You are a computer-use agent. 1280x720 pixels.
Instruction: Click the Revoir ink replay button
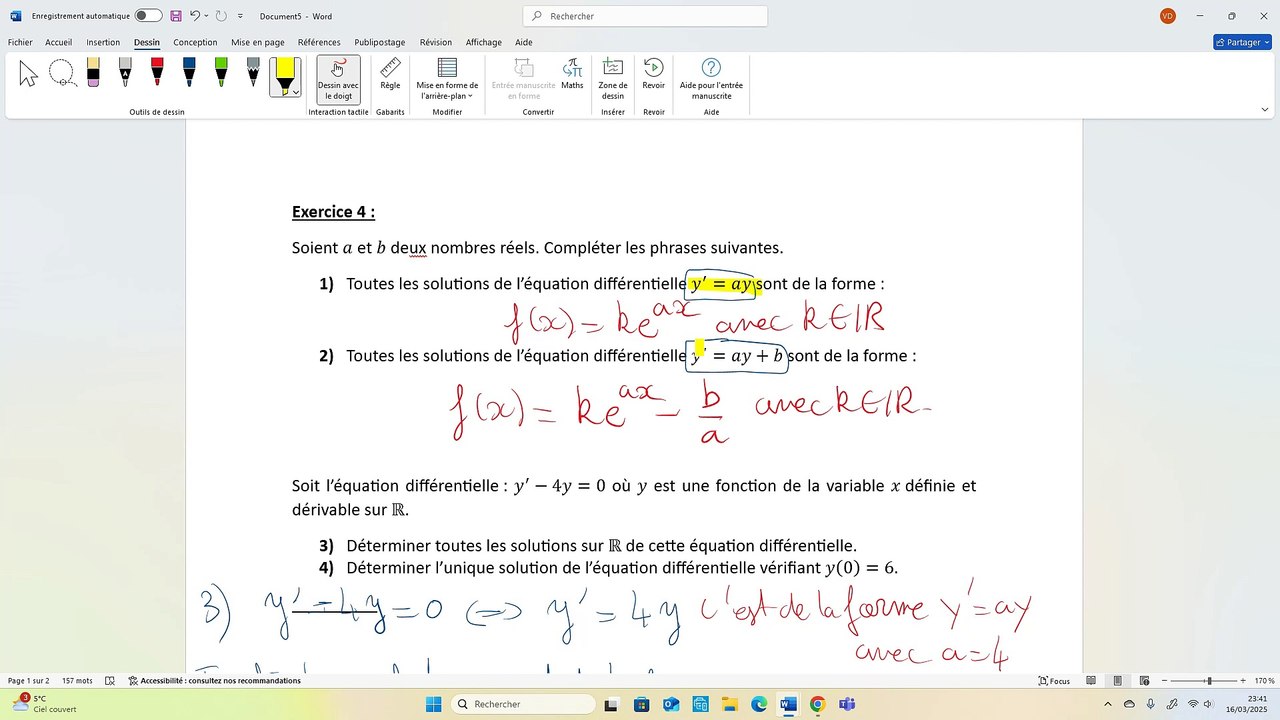(653, 75)
